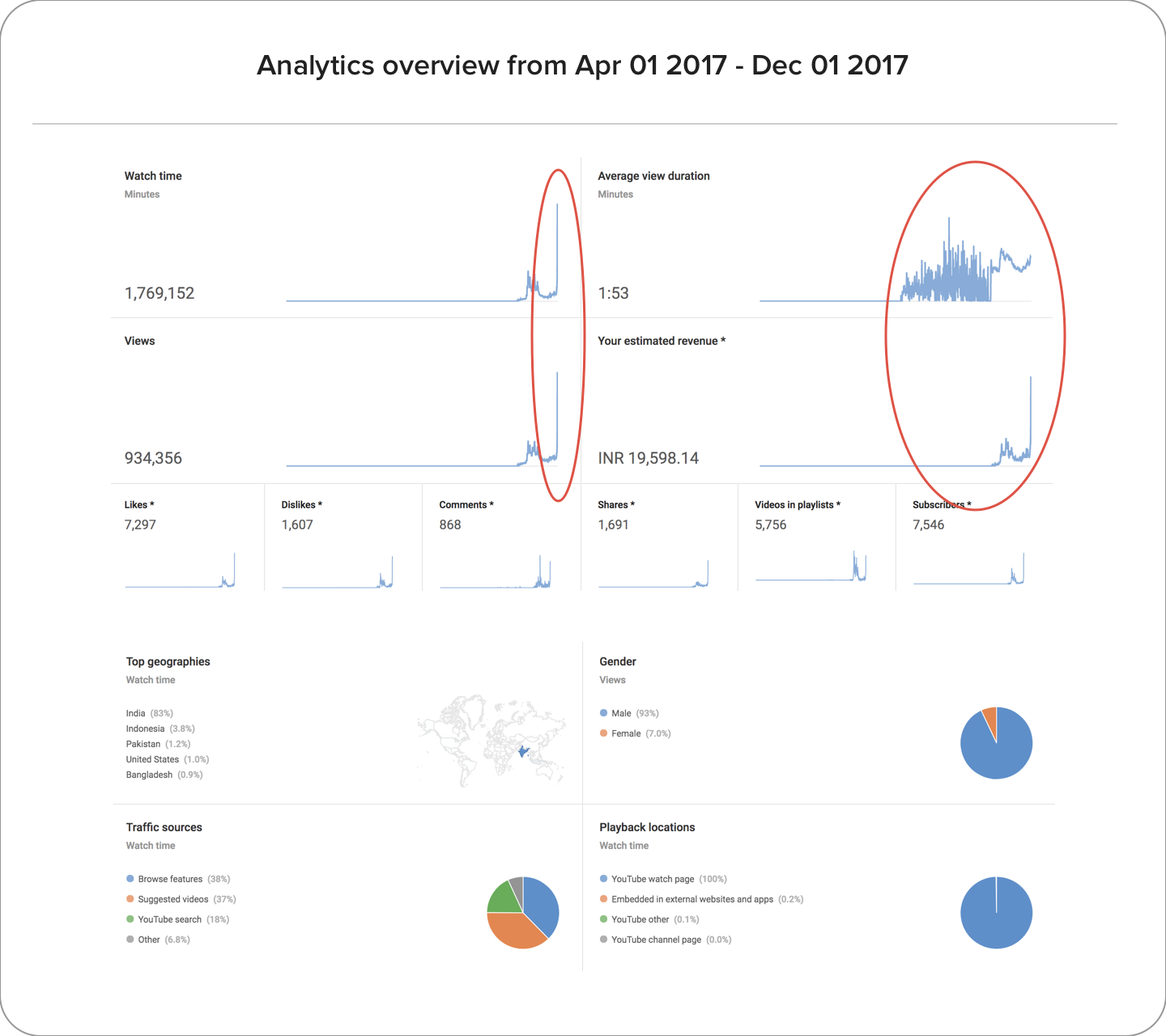
Task: Click the Views line chart
Action: pyautogui.click(x=422, y=418)
